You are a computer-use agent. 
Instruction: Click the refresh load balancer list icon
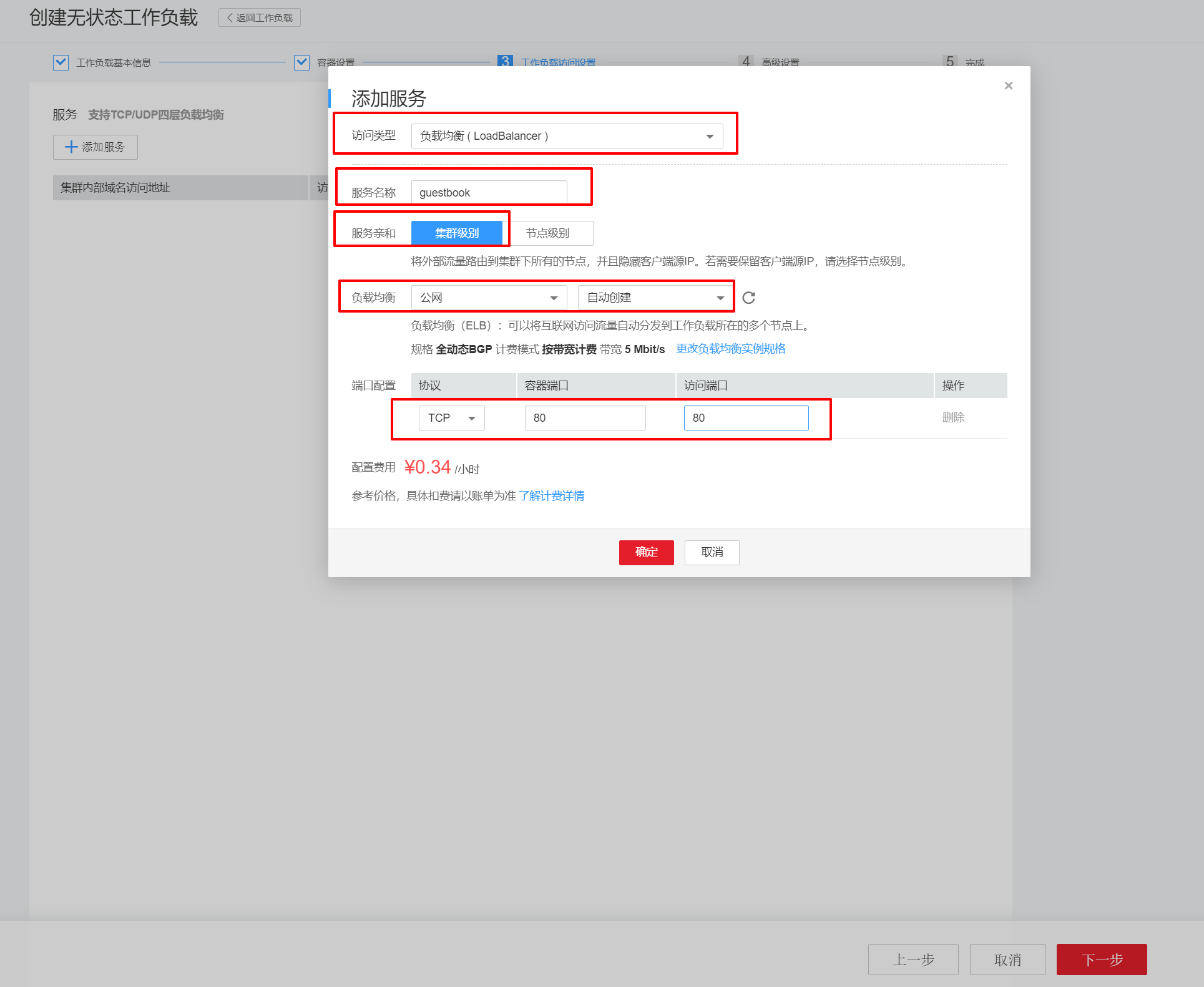coord(748,298)
